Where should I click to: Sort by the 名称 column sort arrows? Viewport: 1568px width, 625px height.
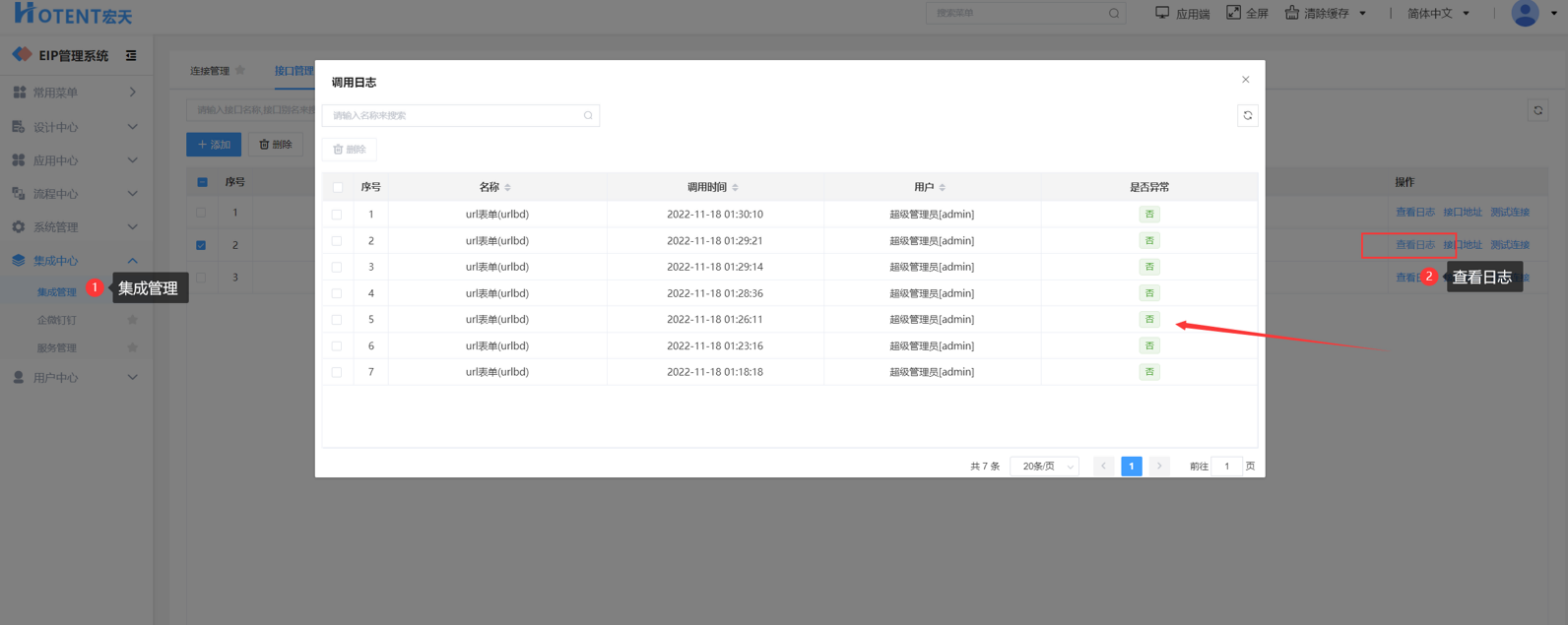pyautogui.click(x=508, y=187)
